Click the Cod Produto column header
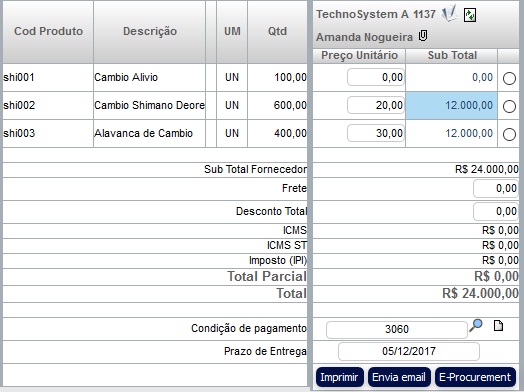 click(x=48, y=31)
